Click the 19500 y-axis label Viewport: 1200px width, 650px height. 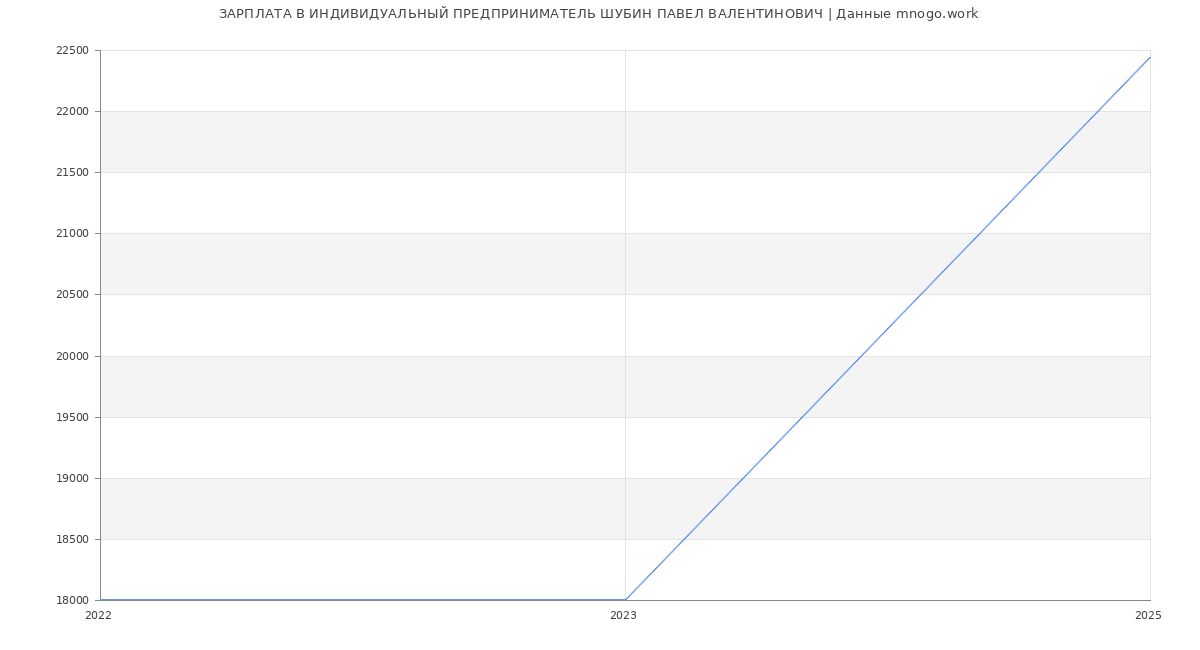(72, 418)
